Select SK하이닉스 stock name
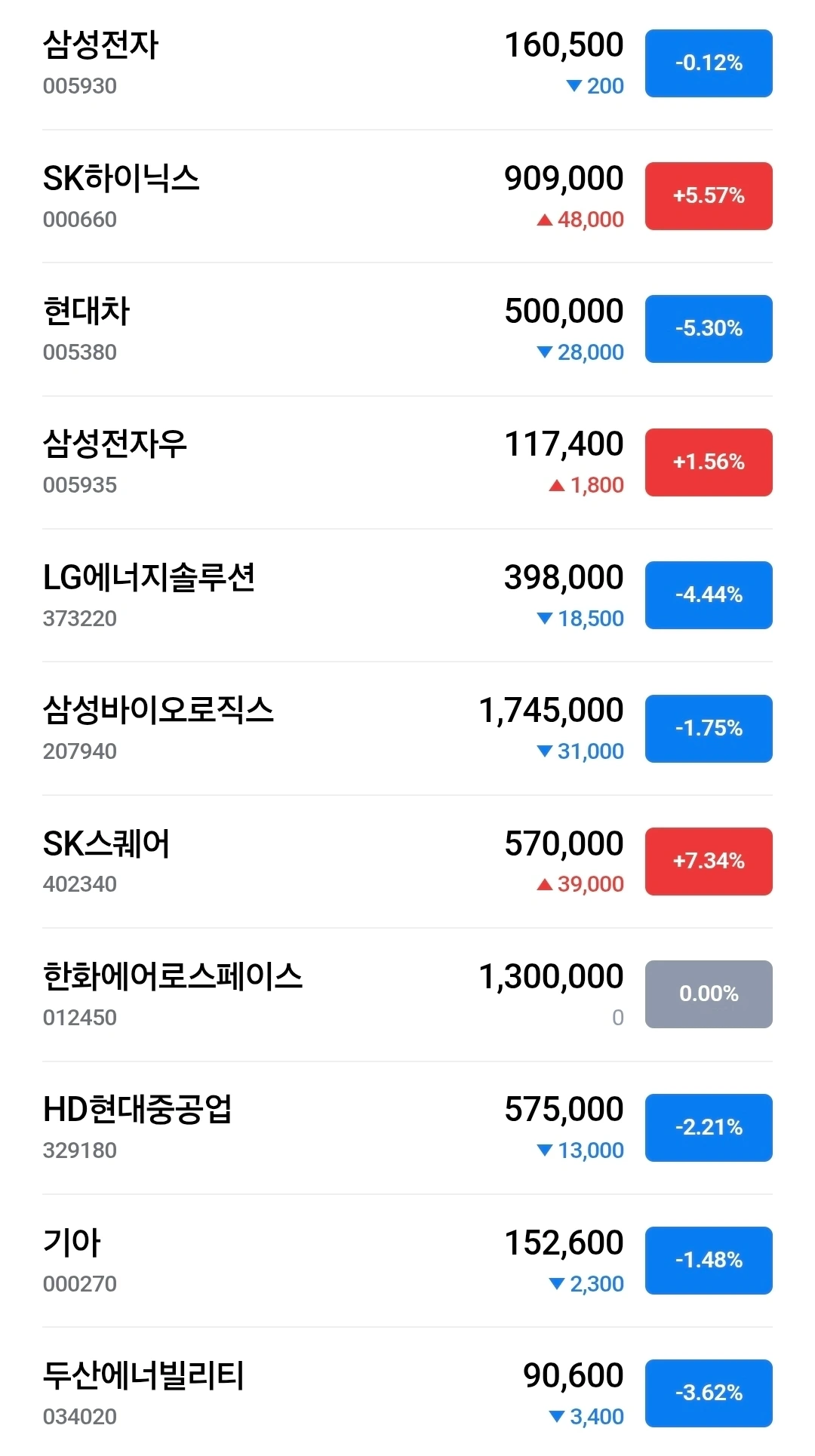Image resolution: width=815 pixels, height=1456 pixels. 121,179
